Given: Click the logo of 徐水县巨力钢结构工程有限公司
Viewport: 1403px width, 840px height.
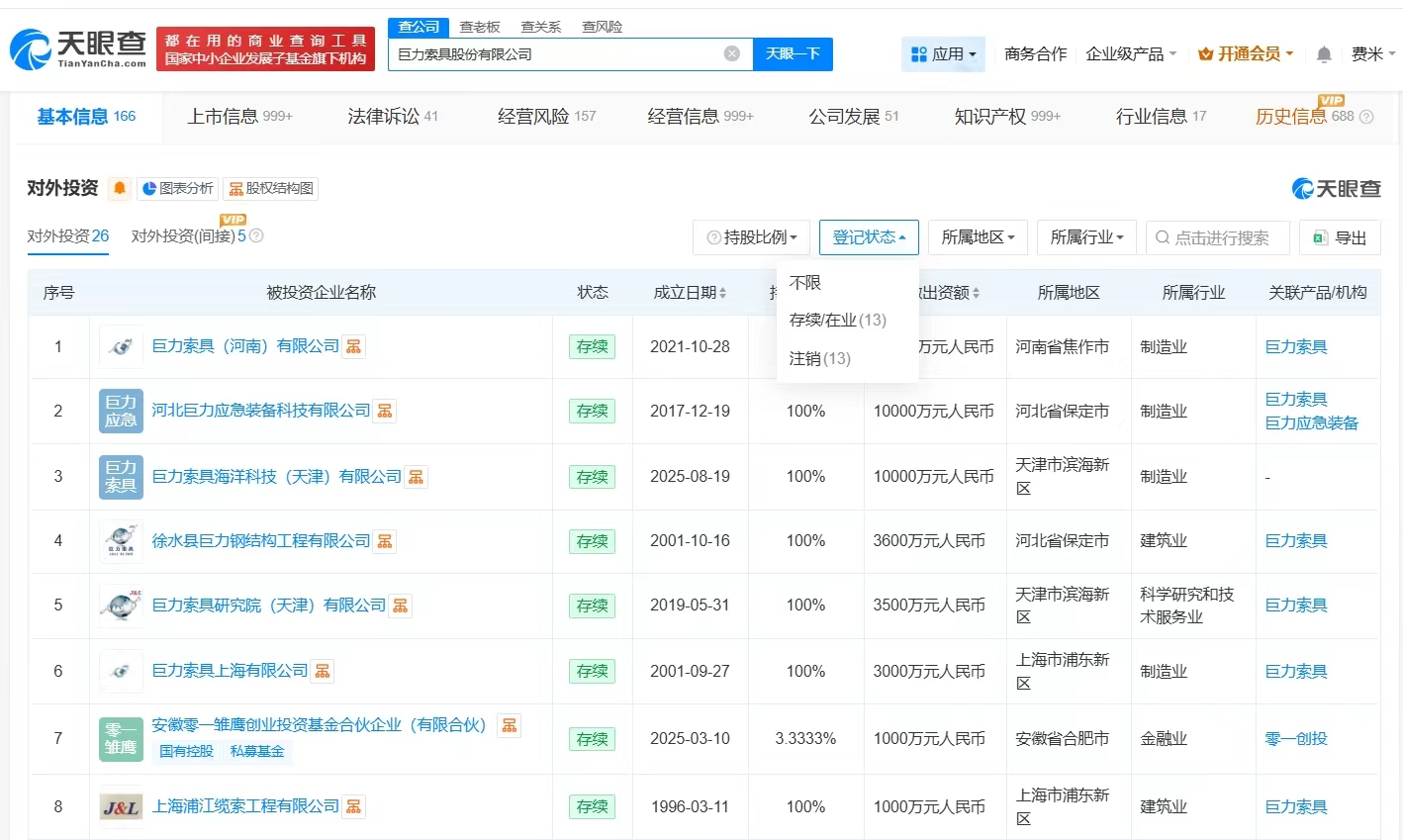Looking at the screenshot, I should click(121, 541).
